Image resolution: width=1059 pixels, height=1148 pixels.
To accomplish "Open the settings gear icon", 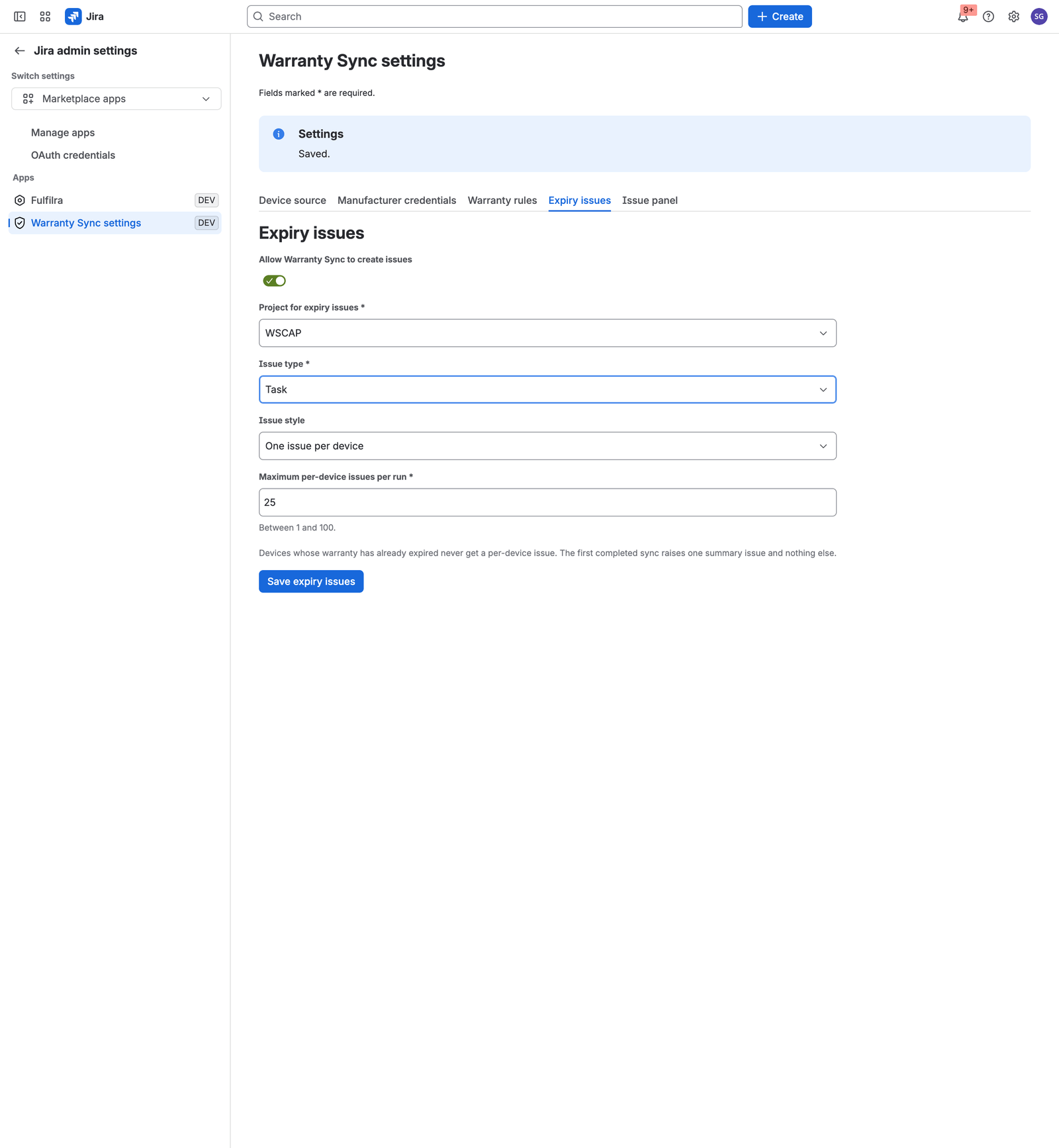I will (1013, 17).
